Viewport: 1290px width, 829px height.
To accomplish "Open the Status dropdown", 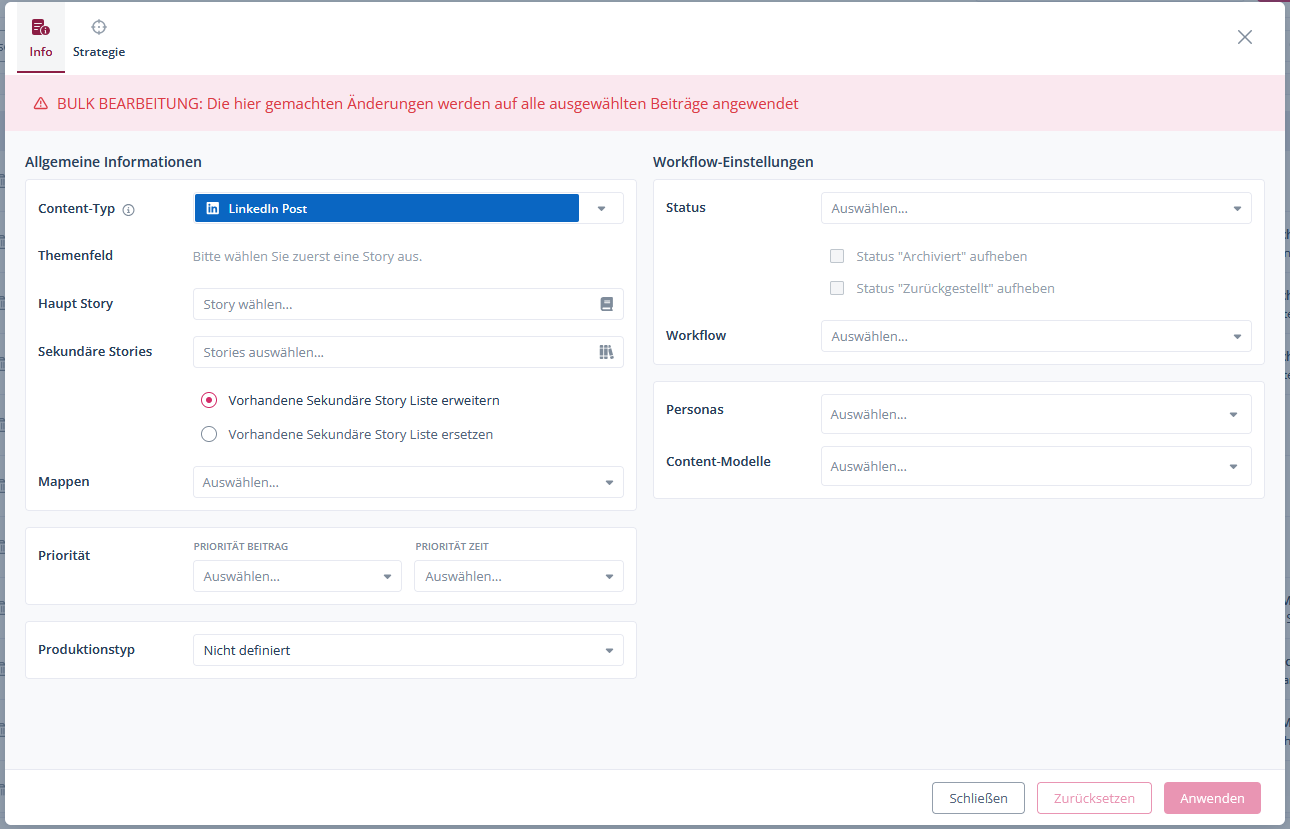I will coord(1035,208).
